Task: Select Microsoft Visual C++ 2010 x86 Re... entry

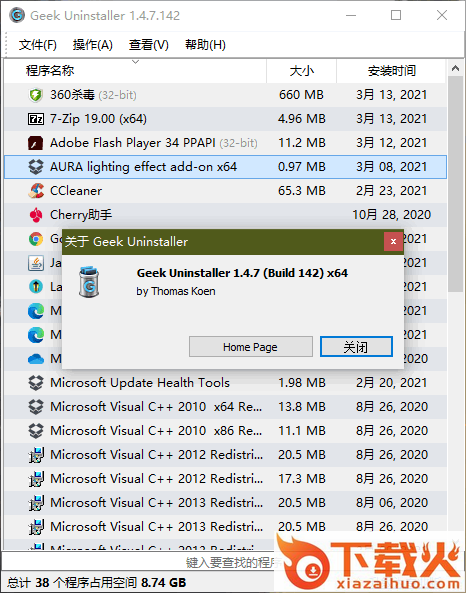Action: click(x=156, y=431)
